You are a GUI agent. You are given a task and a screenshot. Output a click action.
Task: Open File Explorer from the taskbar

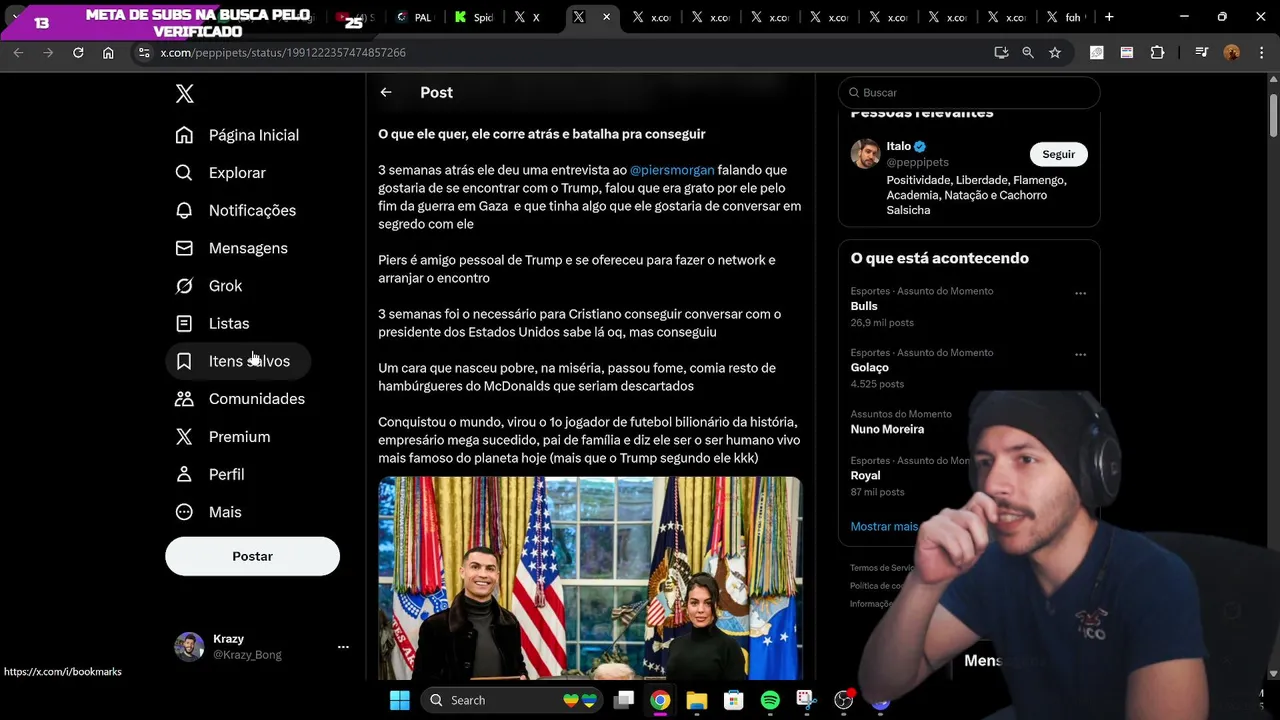pos(697,700)
